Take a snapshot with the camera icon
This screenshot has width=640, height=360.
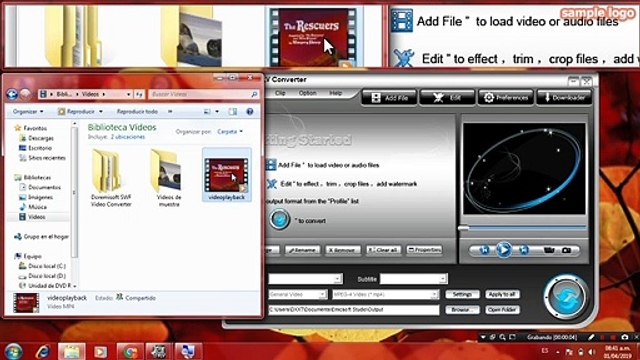pyautogui.click(x=567, y=250)
